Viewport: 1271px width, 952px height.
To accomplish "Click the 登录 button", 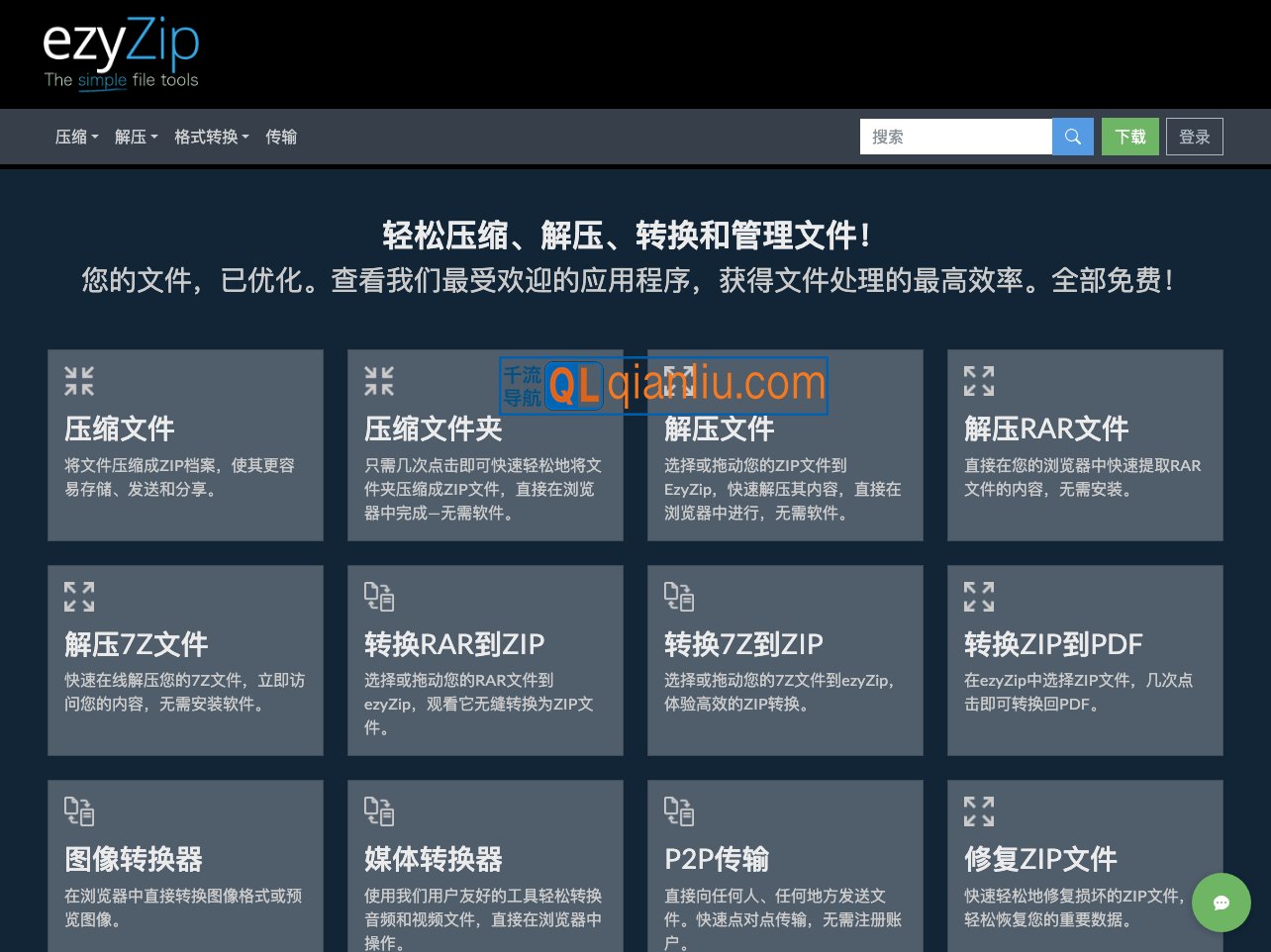I will (x=1195, y=137).
